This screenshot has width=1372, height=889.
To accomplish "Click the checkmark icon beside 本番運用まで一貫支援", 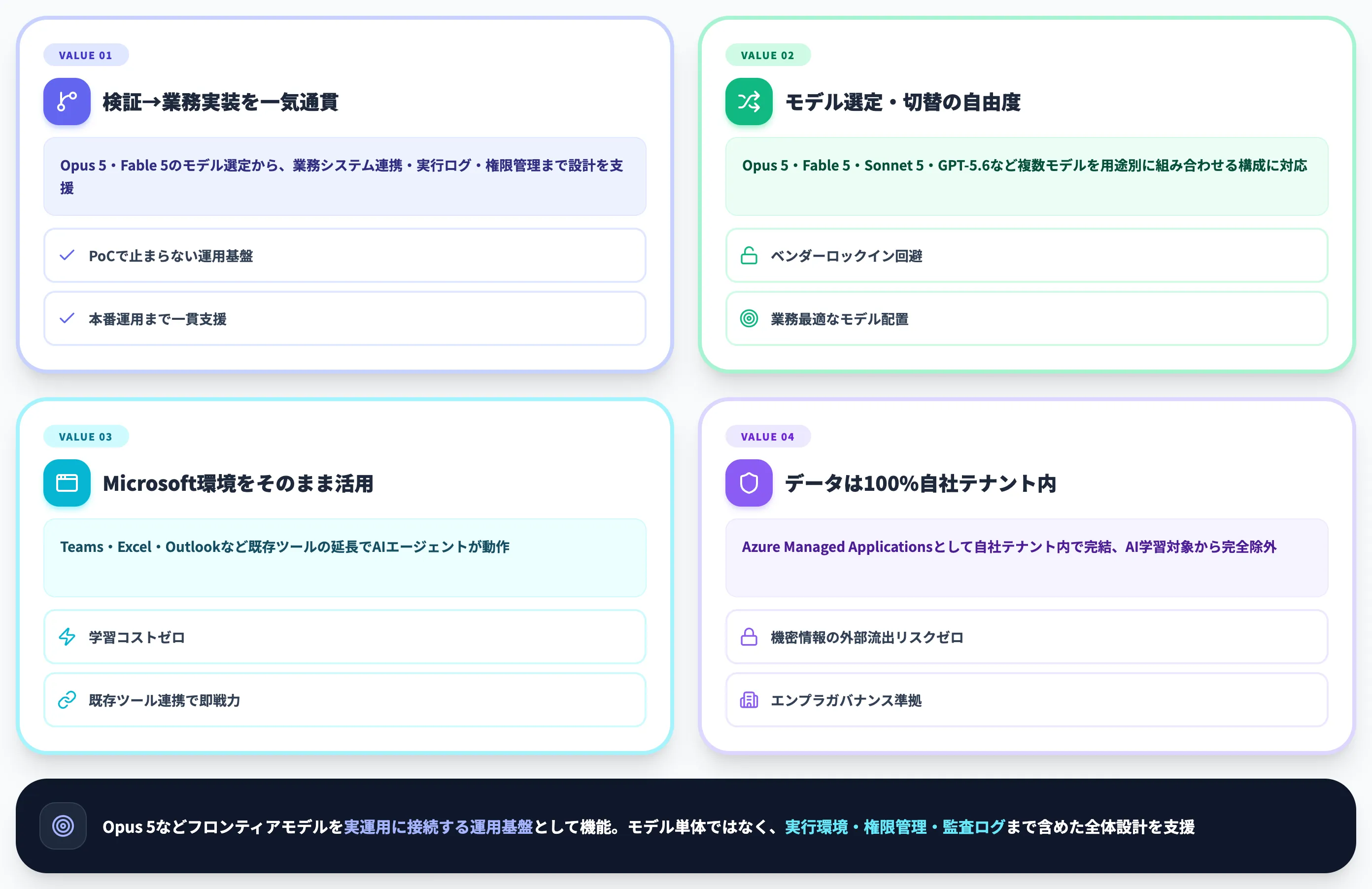I will [67, 318].
